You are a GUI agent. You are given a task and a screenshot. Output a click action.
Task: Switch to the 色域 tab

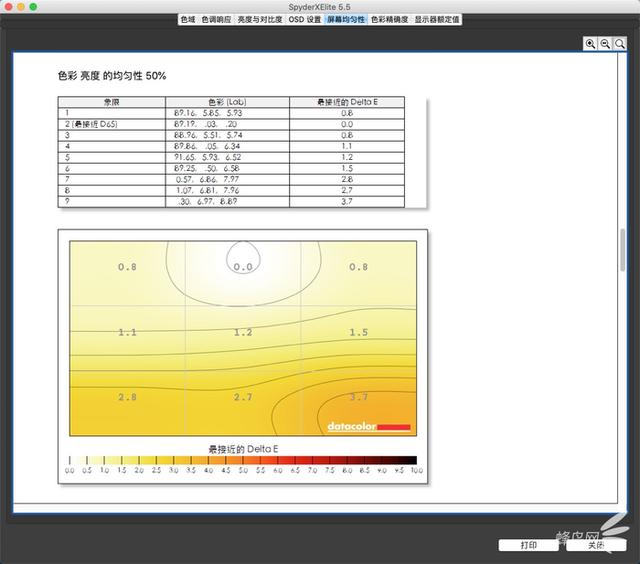[x=188, y=19]
